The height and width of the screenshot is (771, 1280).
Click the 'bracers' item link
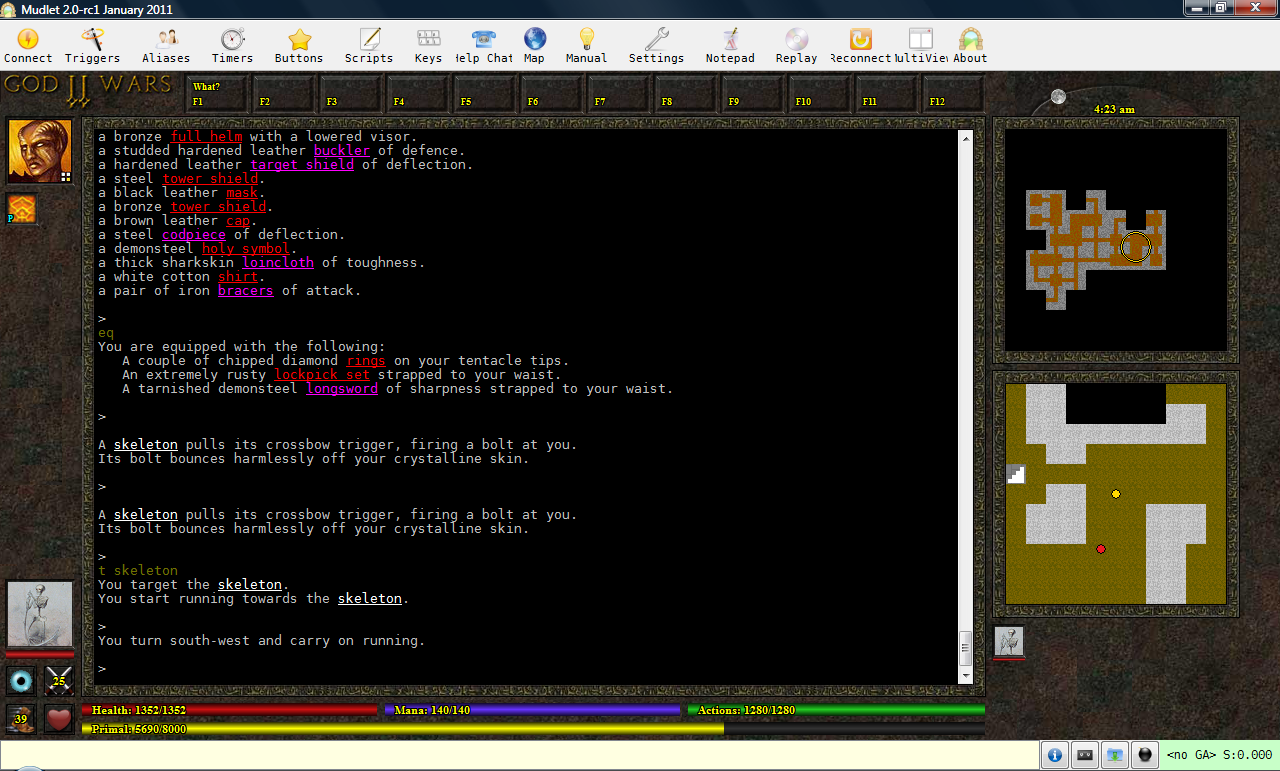pyautogui.click(x=245, y=291)
